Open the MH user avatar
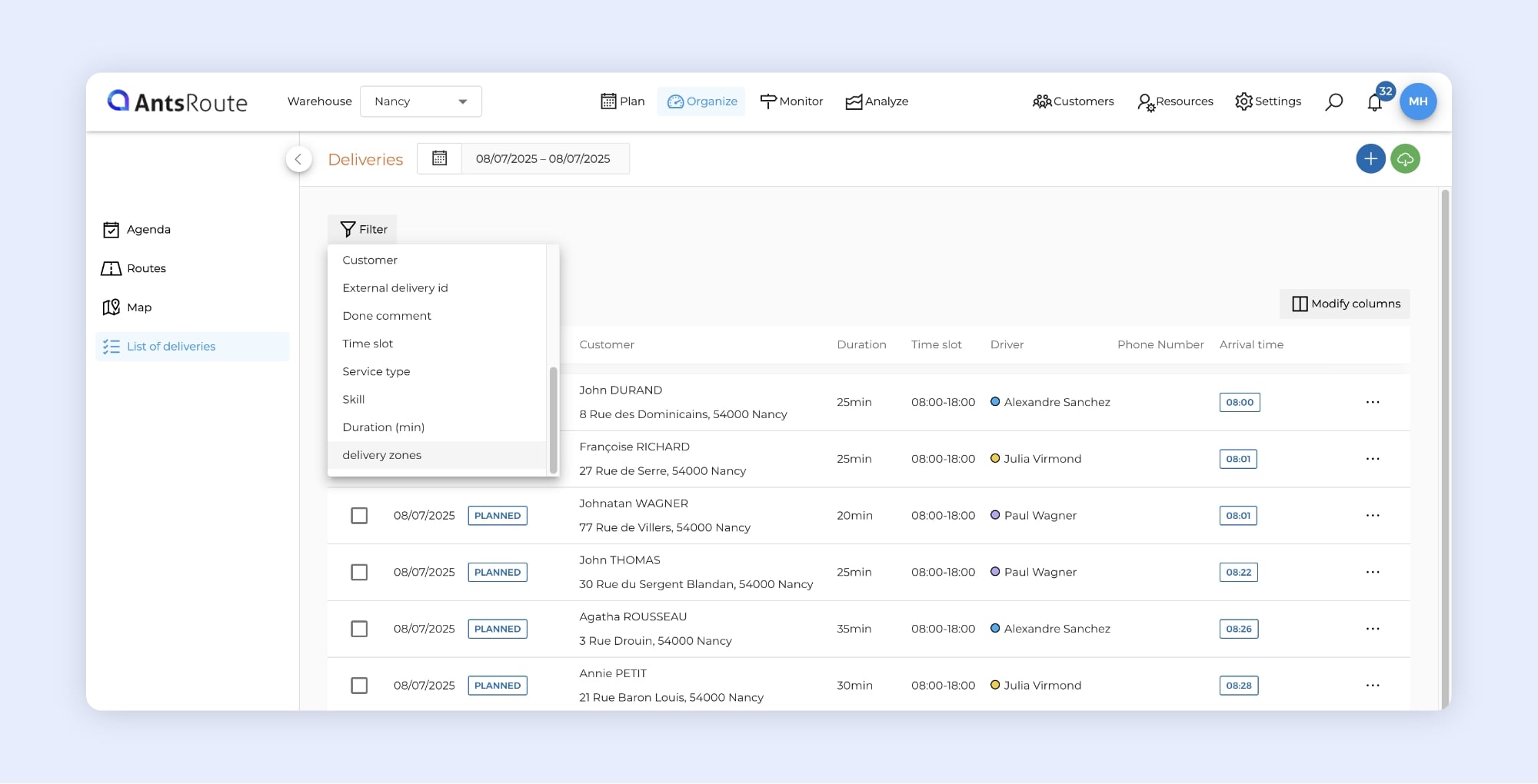Screen dimensions: 1538x784 pos(1418,101)
